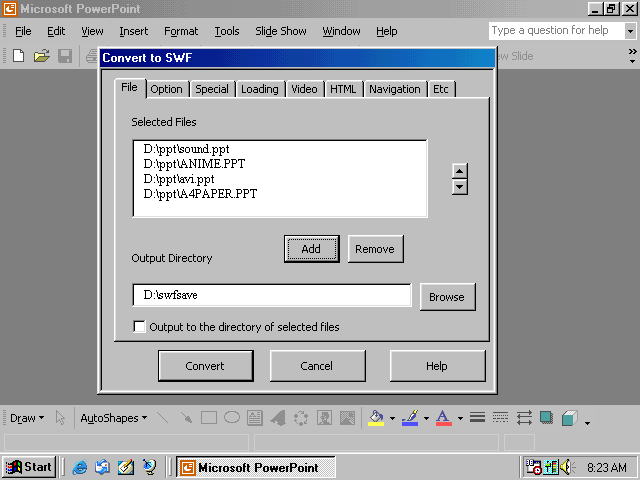Expand the top toolbar options chevron
The height and width of the screenshot is (480, 640).
coord(632,56)
